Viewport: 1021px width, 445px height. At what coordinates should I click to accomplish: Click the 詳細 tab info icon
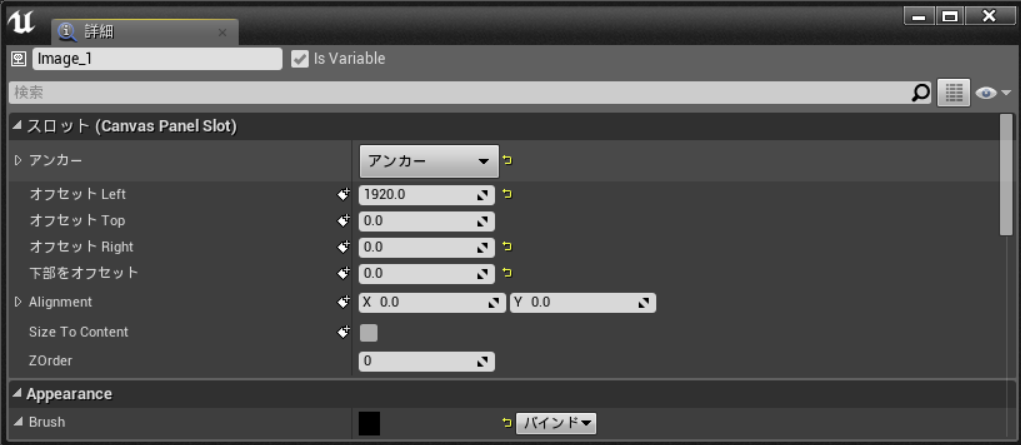(x=68, y=31)
